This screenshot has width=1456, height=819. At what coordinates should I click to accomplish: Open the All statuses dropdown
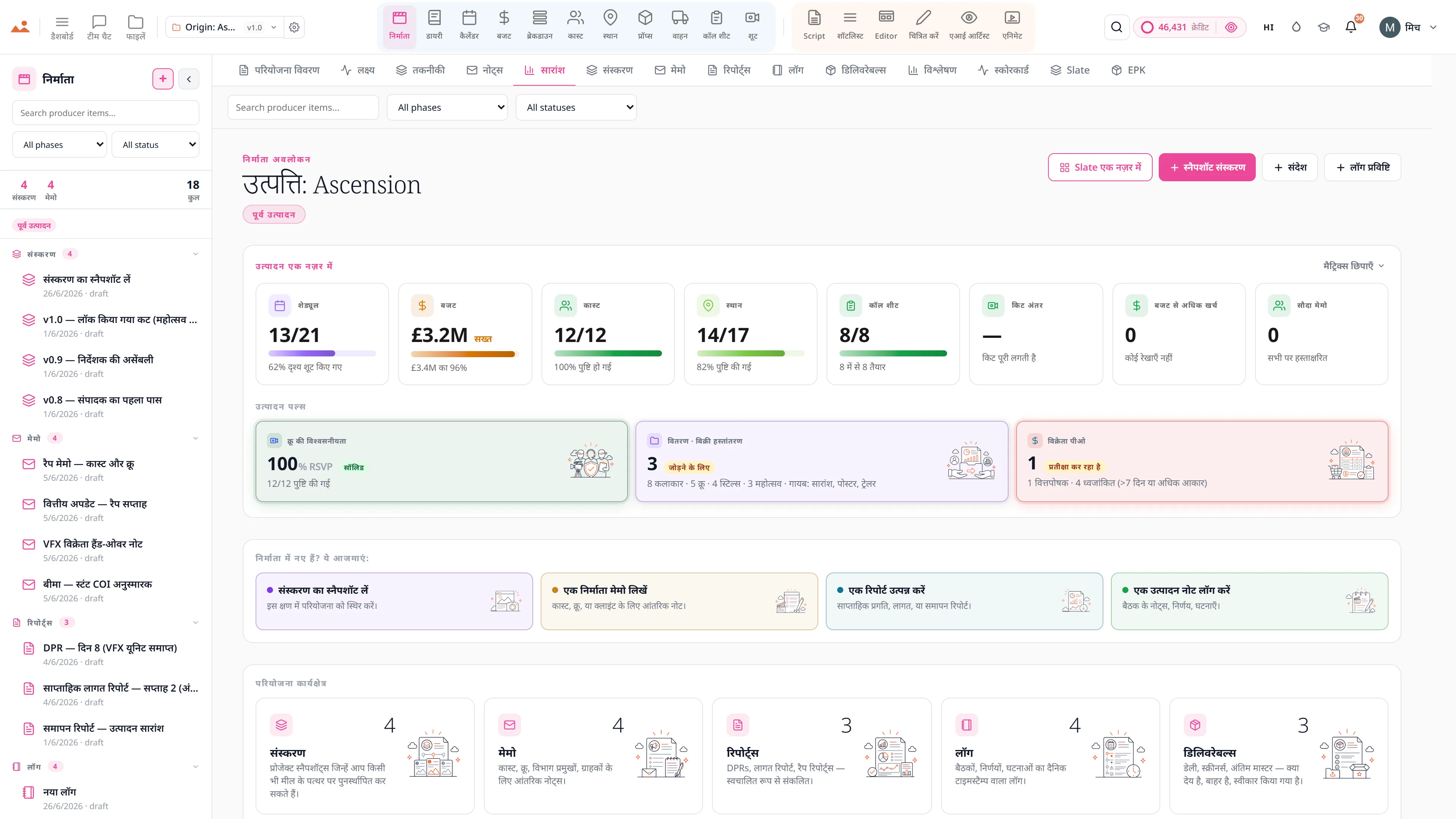point(576,107)
